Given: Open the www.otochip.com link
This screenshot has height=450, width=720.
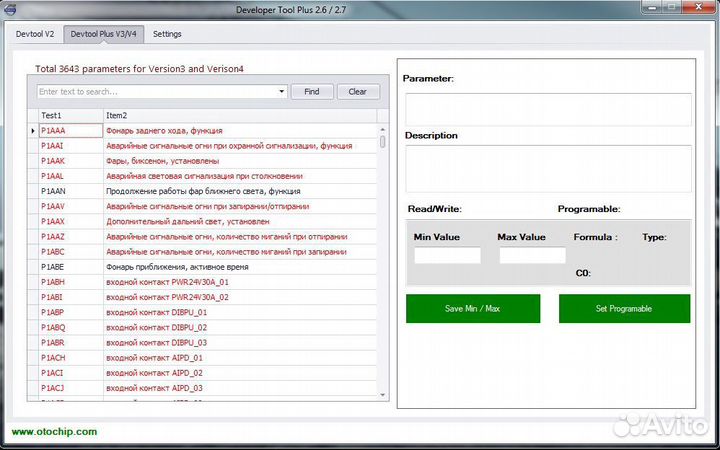Looking at the screenshot, I should pyautogui.click(x=54, y=432).
